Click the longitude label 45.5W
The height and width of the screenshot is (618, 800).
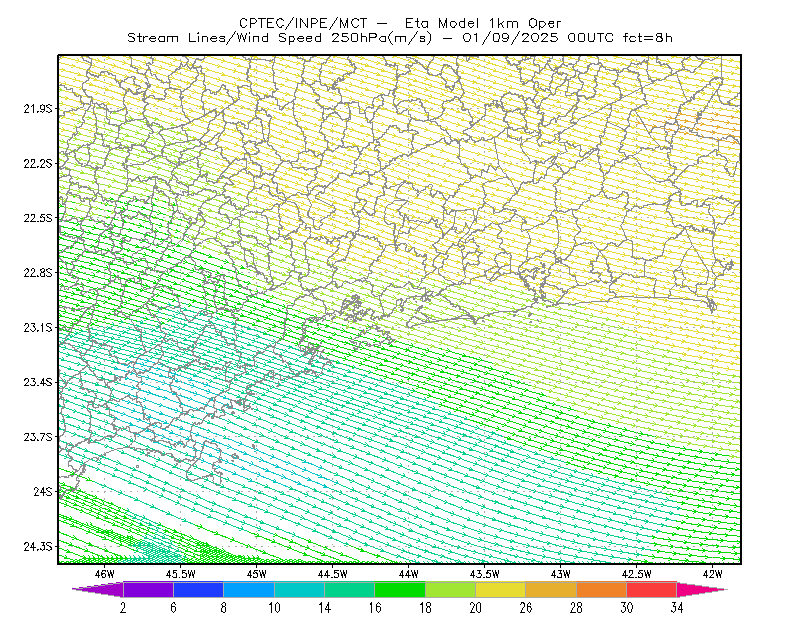(181, 574)
